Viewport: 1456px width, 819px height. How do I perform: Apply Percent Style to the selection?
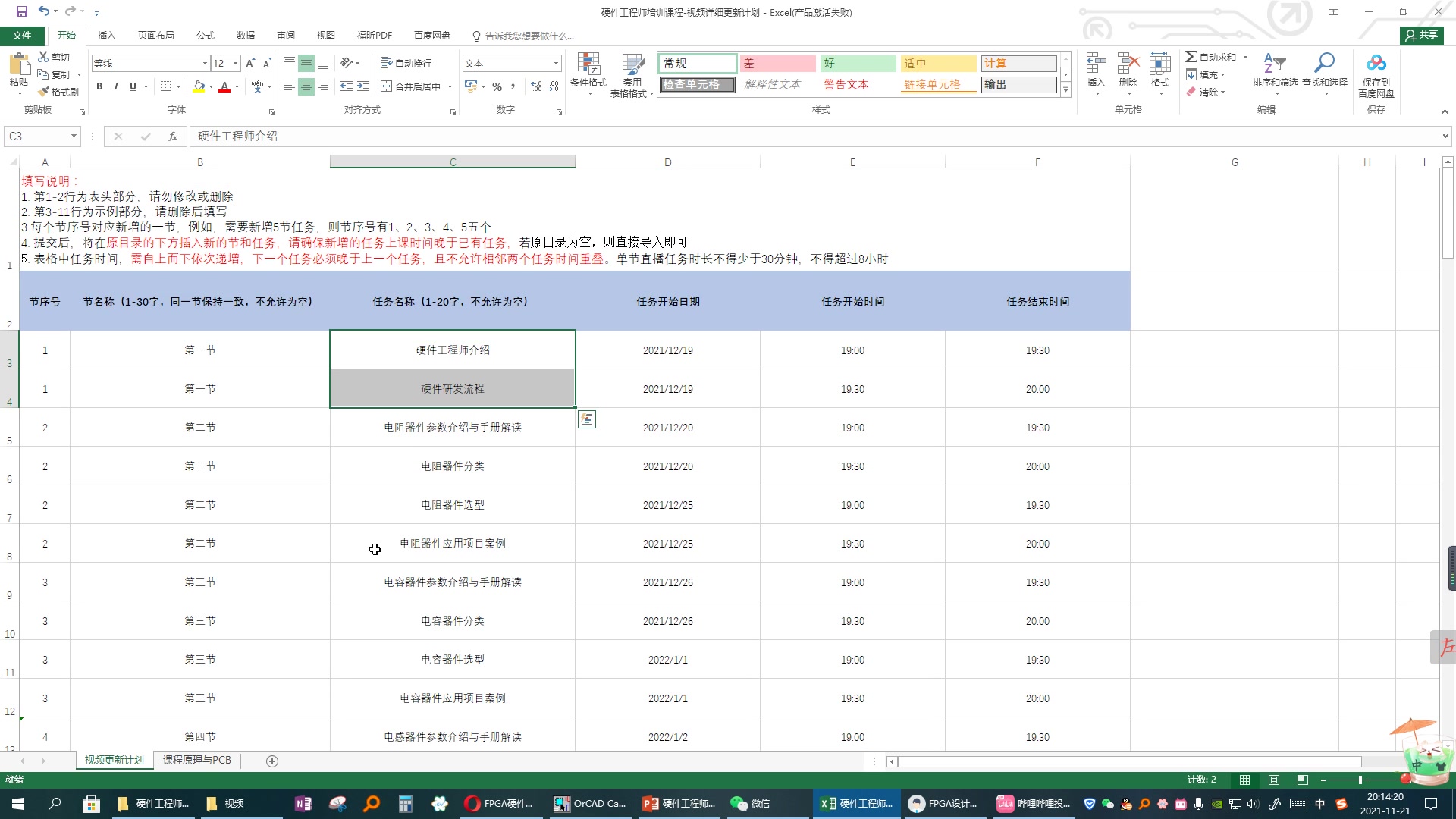[x=497, y=86]
